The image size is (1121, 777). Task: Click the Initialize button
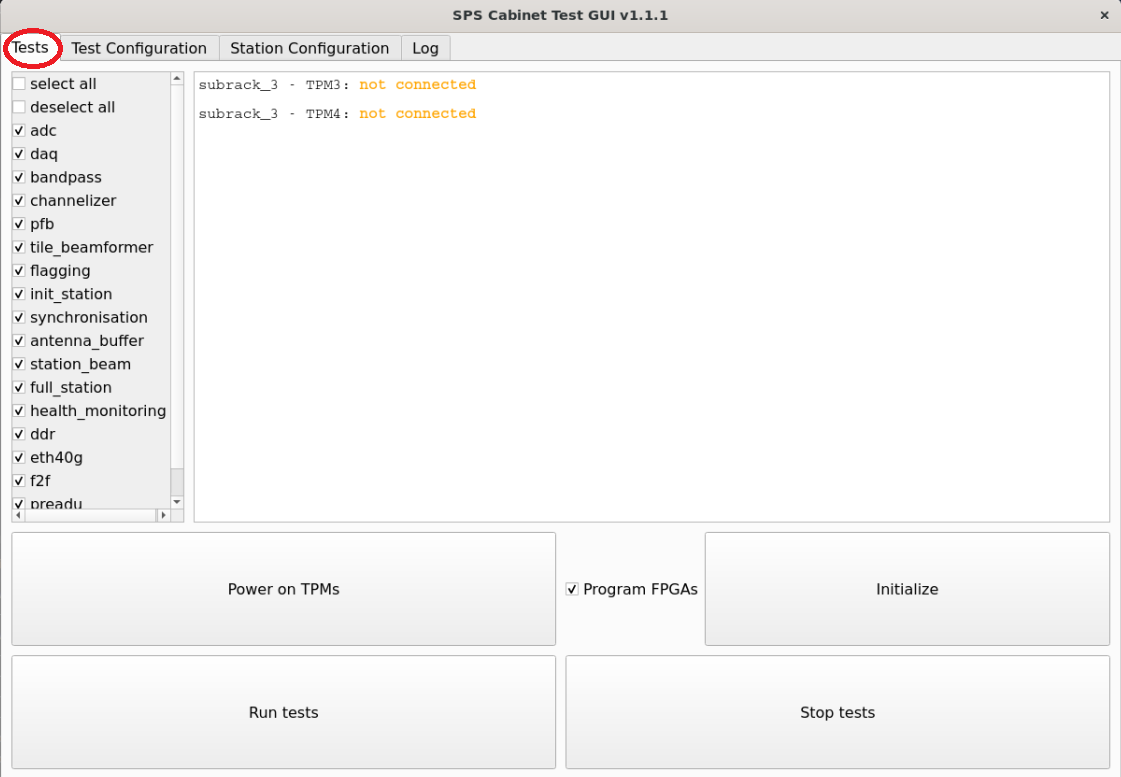(x=906, y=589)
